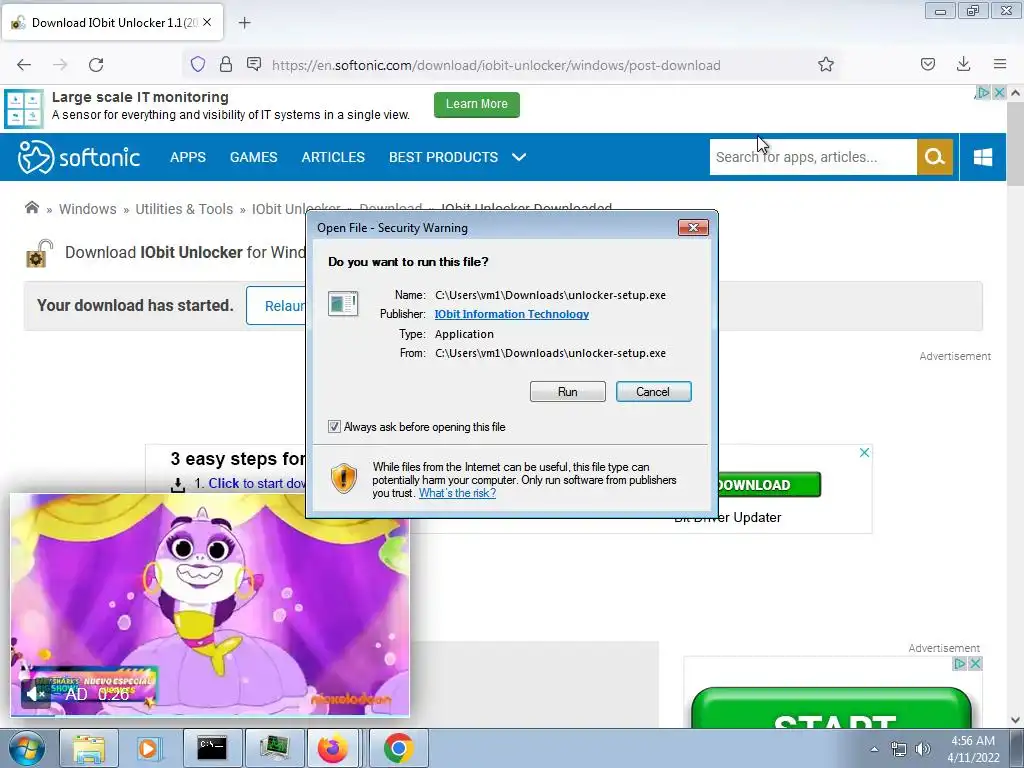
Task: Open Windows Media Player from the taskbar
Action: [x=149, y=748]
